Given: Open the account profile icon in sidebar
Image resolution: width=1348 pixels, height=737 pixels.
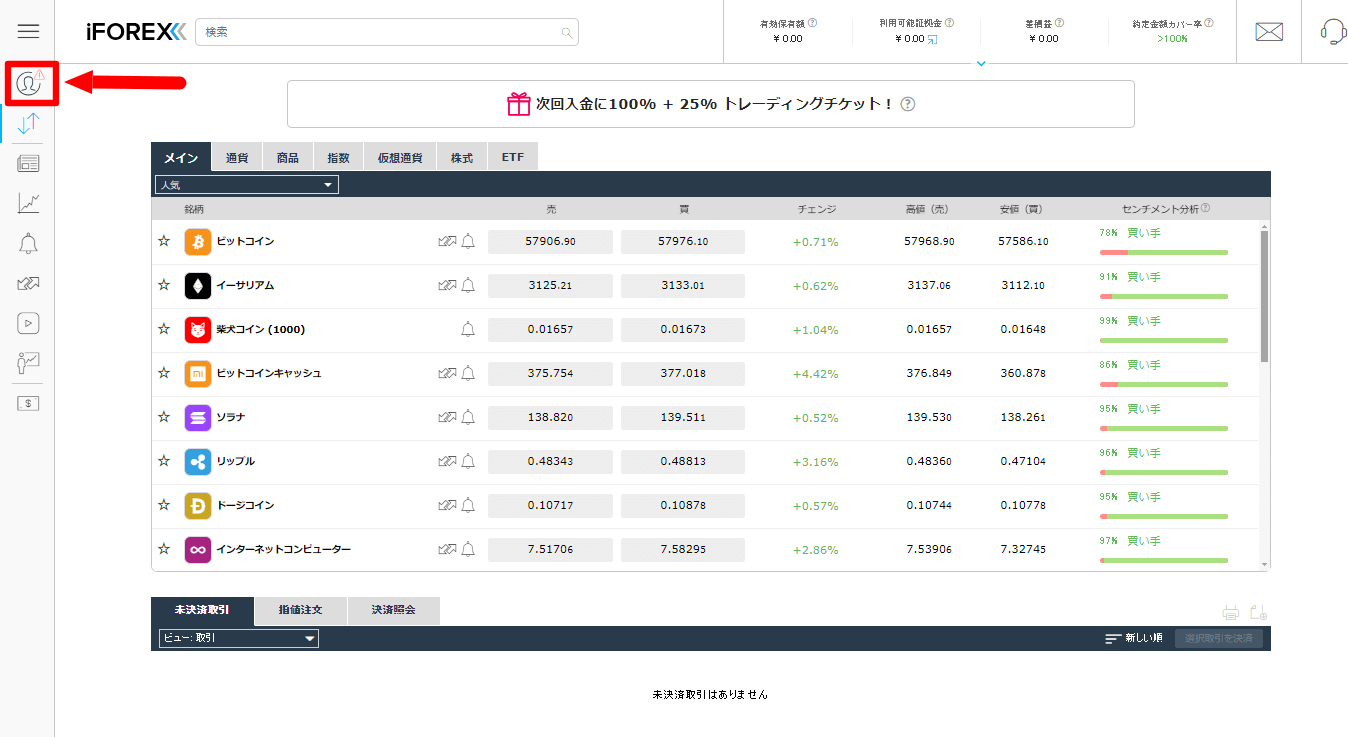Looking at the screenshot, I should (29, 84).
